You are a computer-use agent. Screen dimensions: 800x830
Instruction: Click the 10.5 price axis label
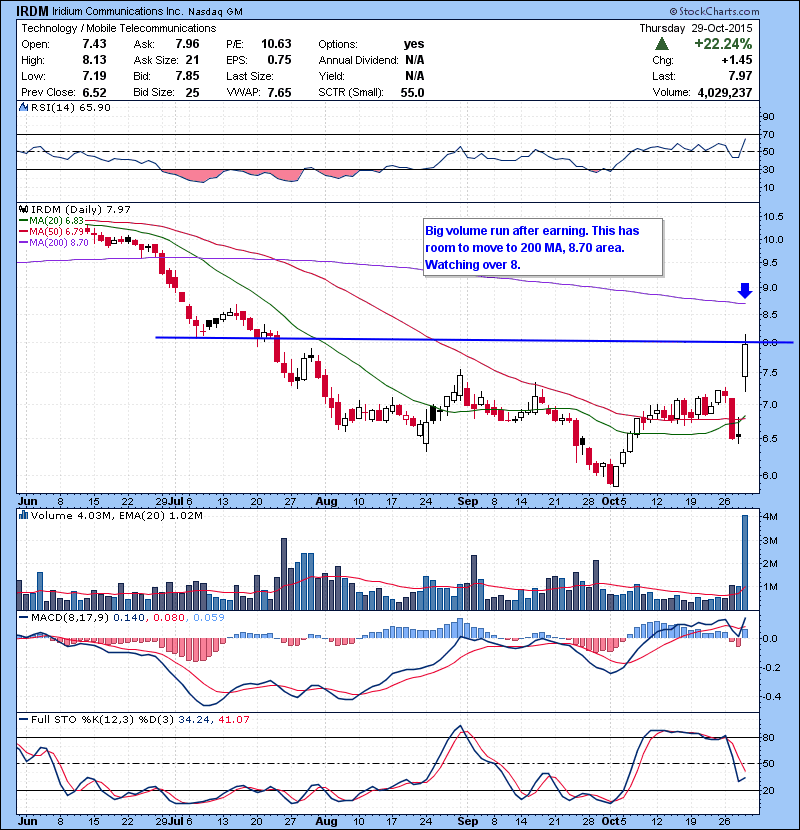pos(773,216)
